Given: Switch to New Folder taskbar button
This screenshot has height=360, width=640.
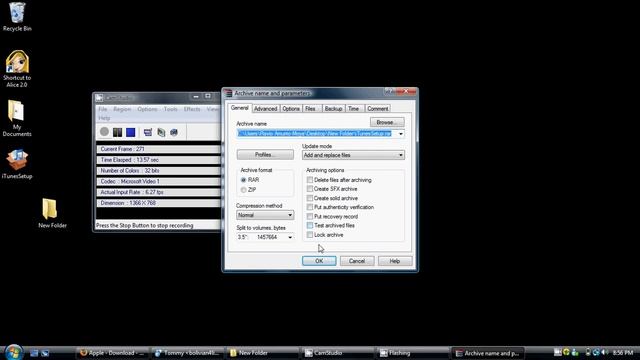Looking at the screenshot, I should point(264,353).
